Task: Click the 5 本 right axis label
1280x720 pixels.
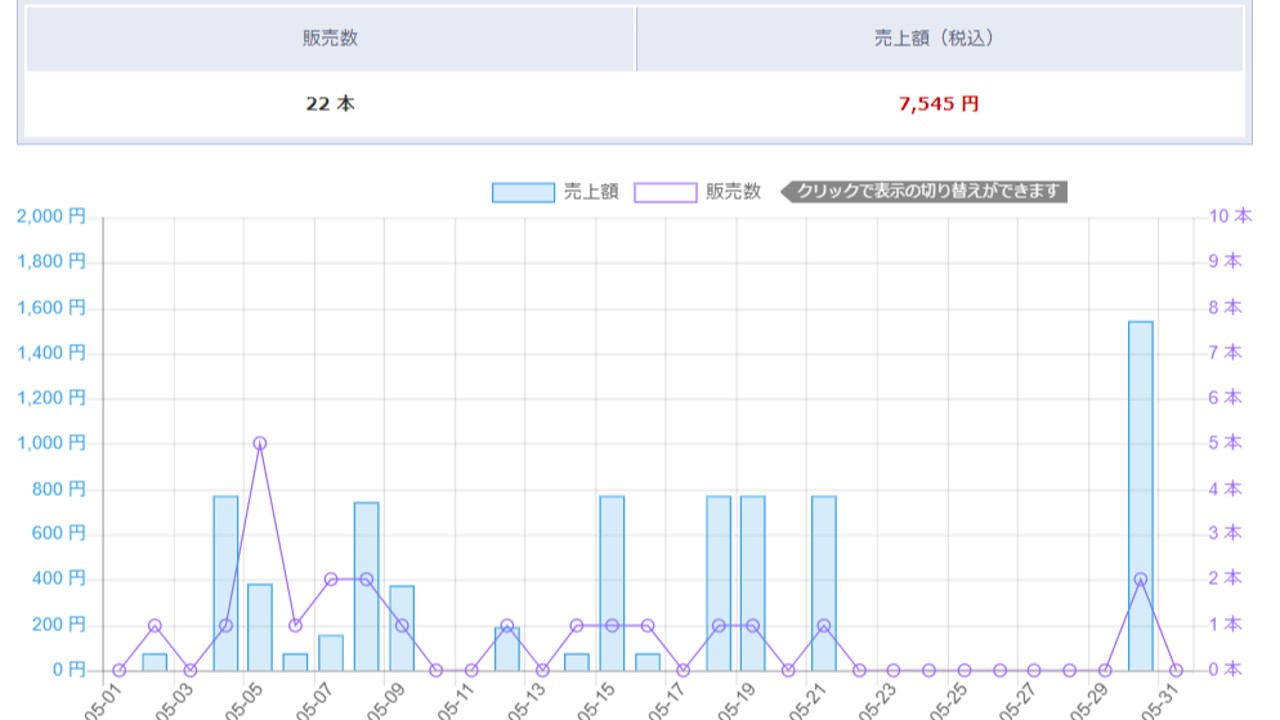Action: coord(1225,442)
